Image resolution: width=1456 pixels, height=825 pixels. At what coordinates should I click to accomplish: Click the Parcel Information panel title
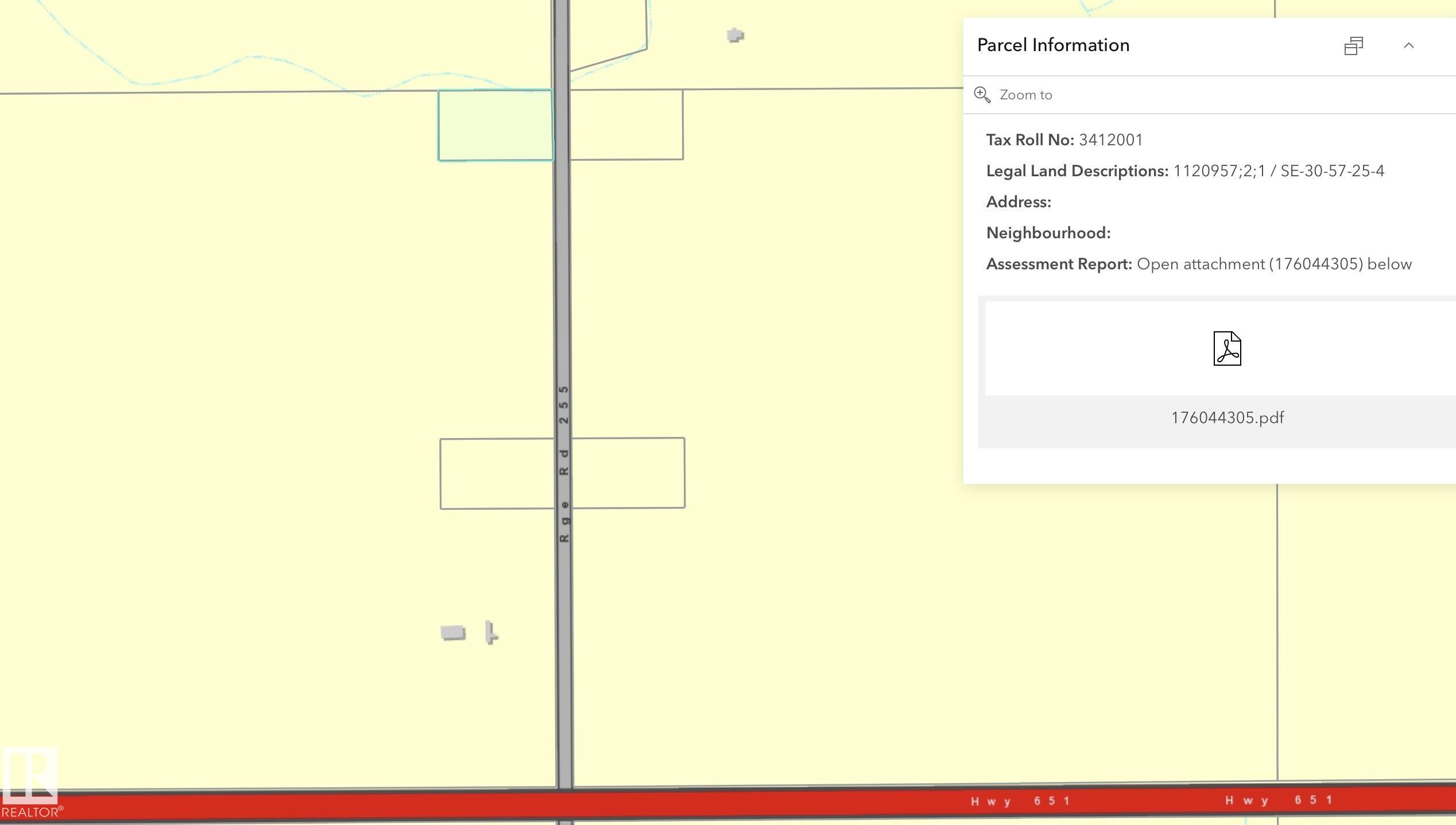(x=1053, y=45)
